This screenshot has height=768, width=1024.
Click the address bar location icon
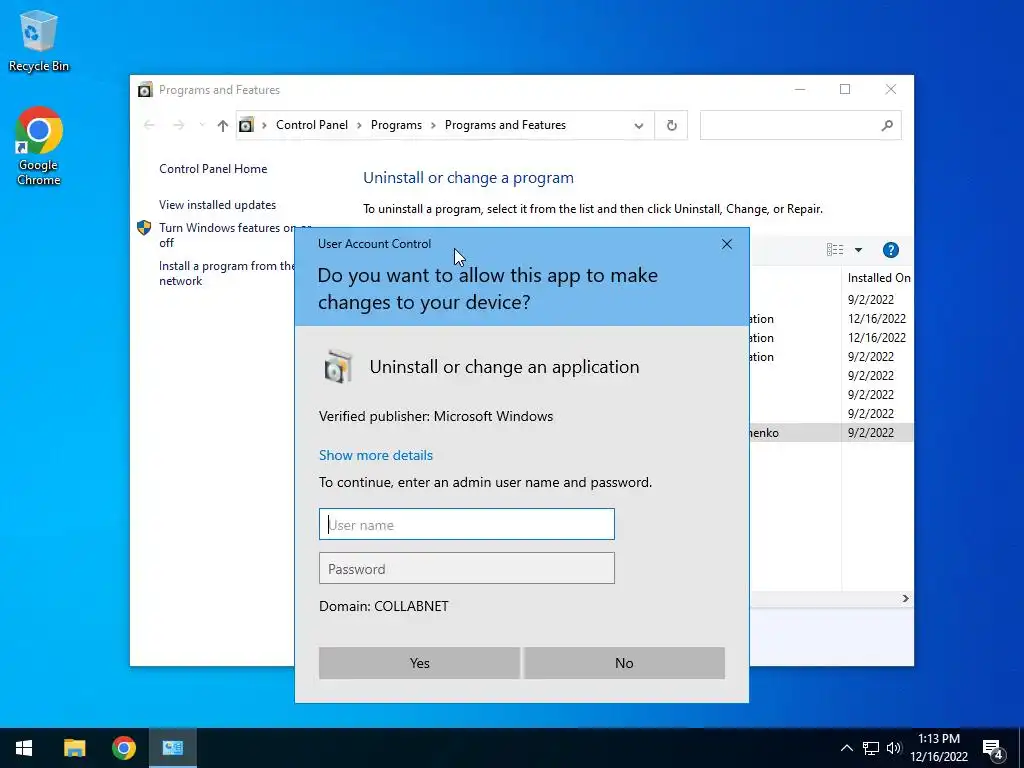pos(246,125)
